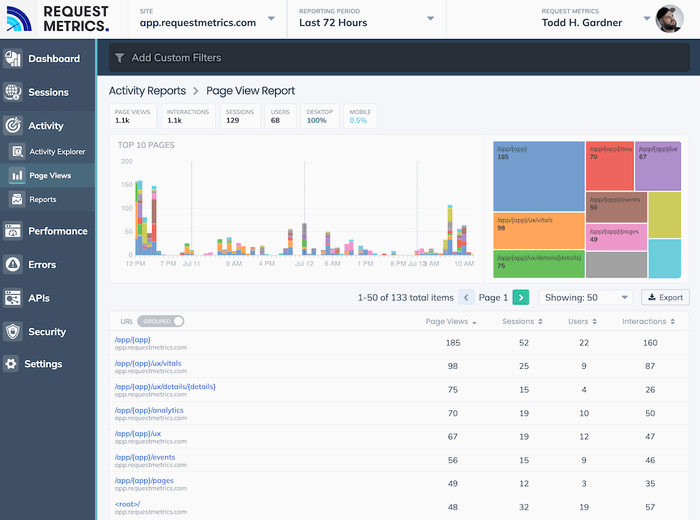Open the <root>/ table link
This screenshot has height=520, width=700.
point(127,504)
